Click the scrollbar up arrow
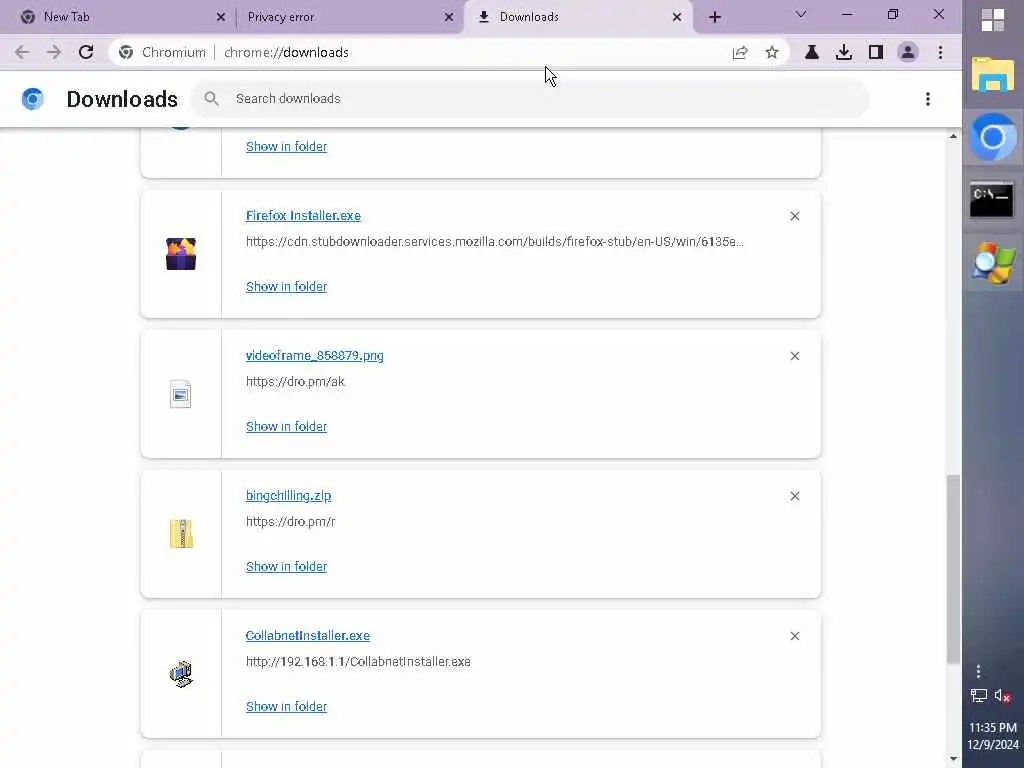This screenshot has height=768, width=1024. [x=953, y=136]
